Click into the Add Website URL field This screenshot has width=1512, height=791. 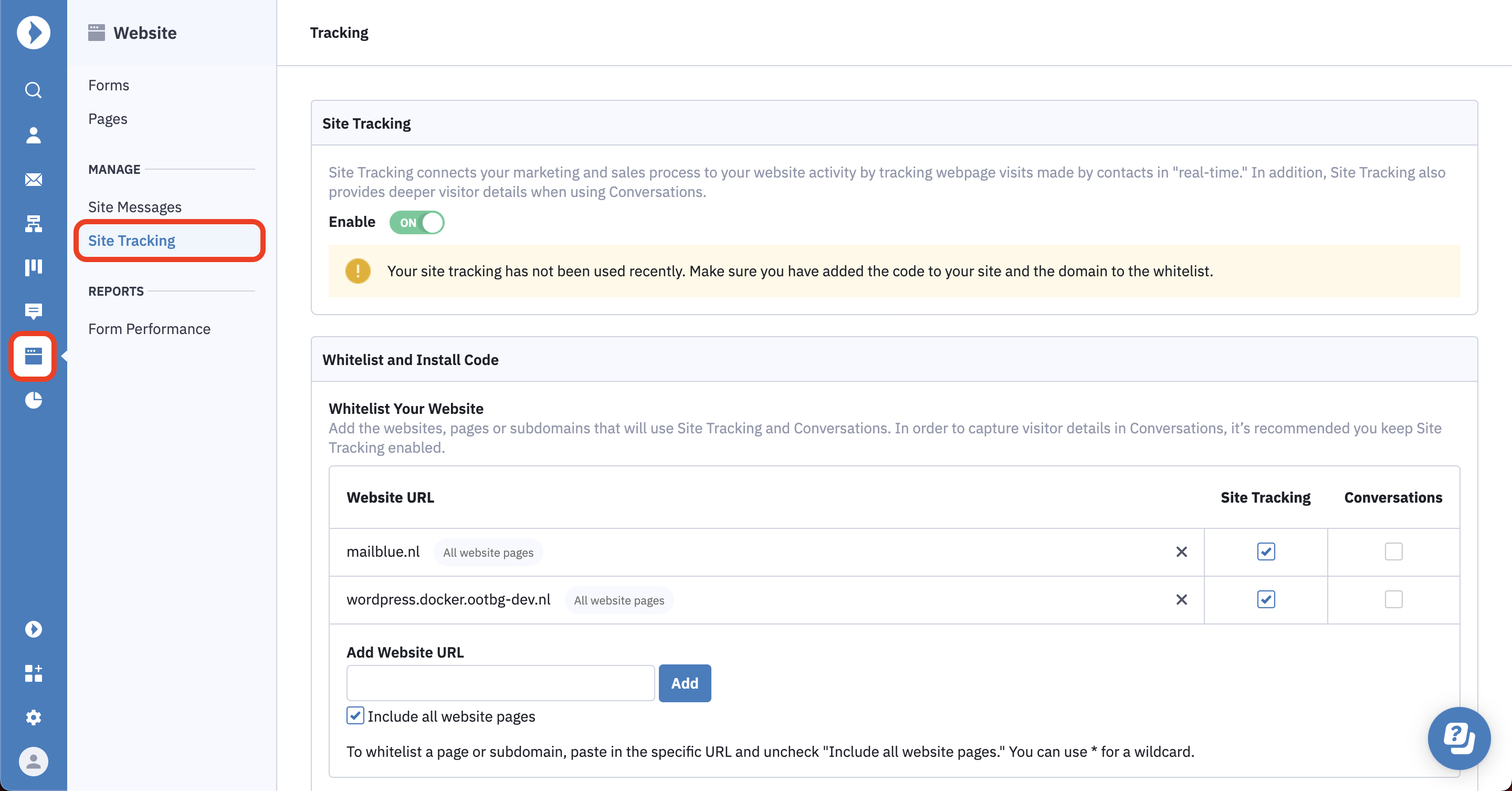(x=501, y=683)
